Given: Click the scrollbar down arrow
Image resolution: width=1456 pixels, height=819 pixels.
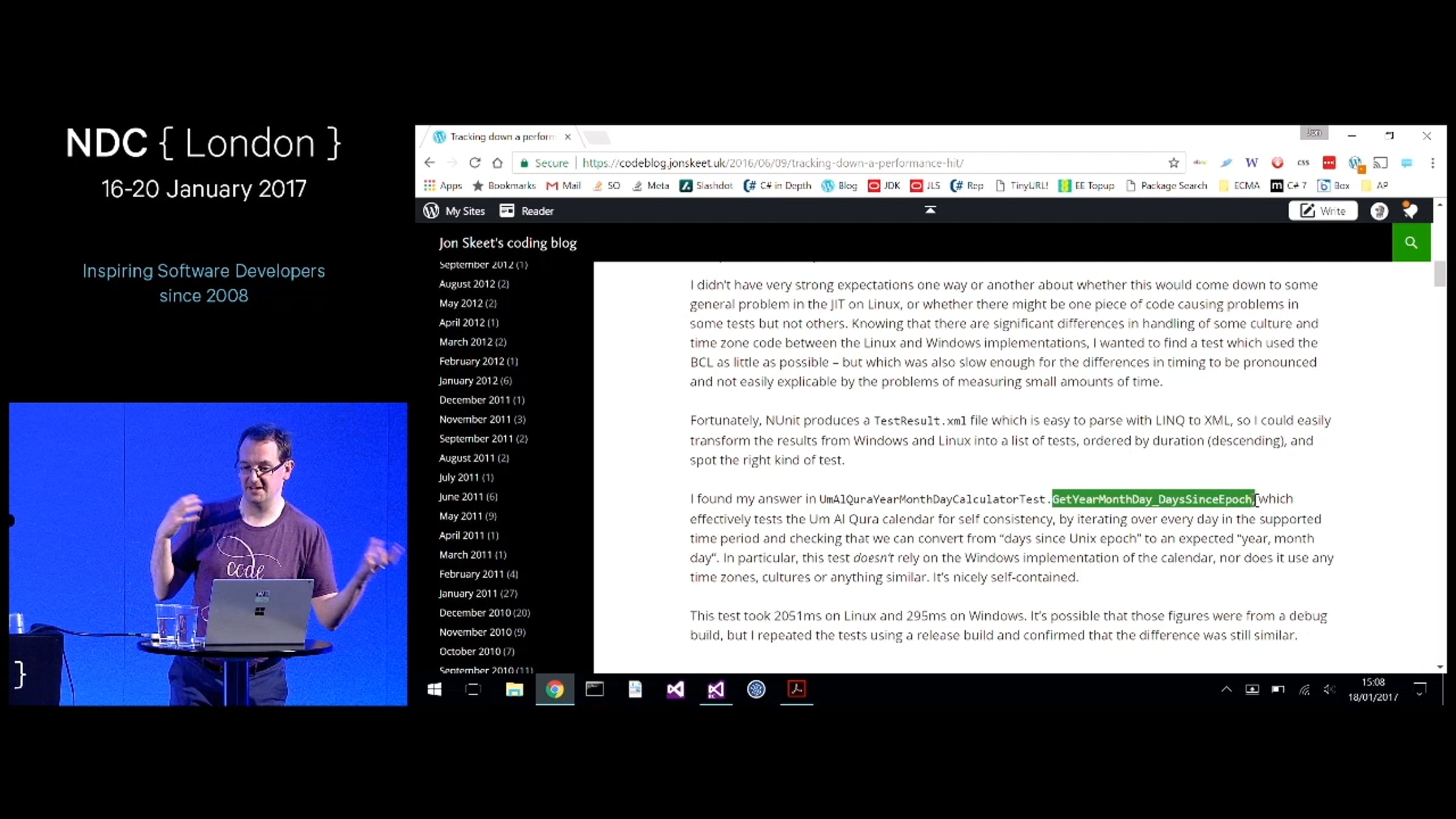Looking at the screenshot, I should click(1440, 667).
